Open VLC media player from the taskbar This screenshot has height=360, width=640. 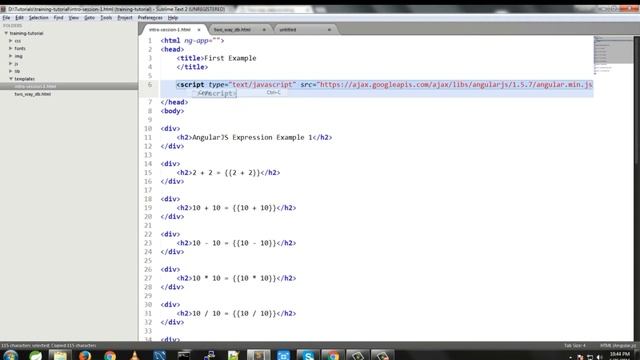(135, 355)
